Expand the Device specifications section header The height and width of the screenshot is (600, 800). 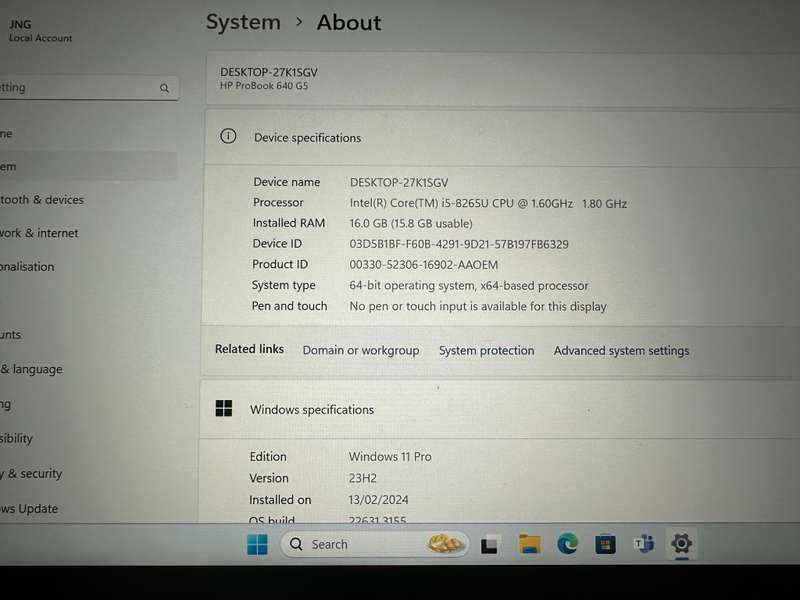point(502,137)
